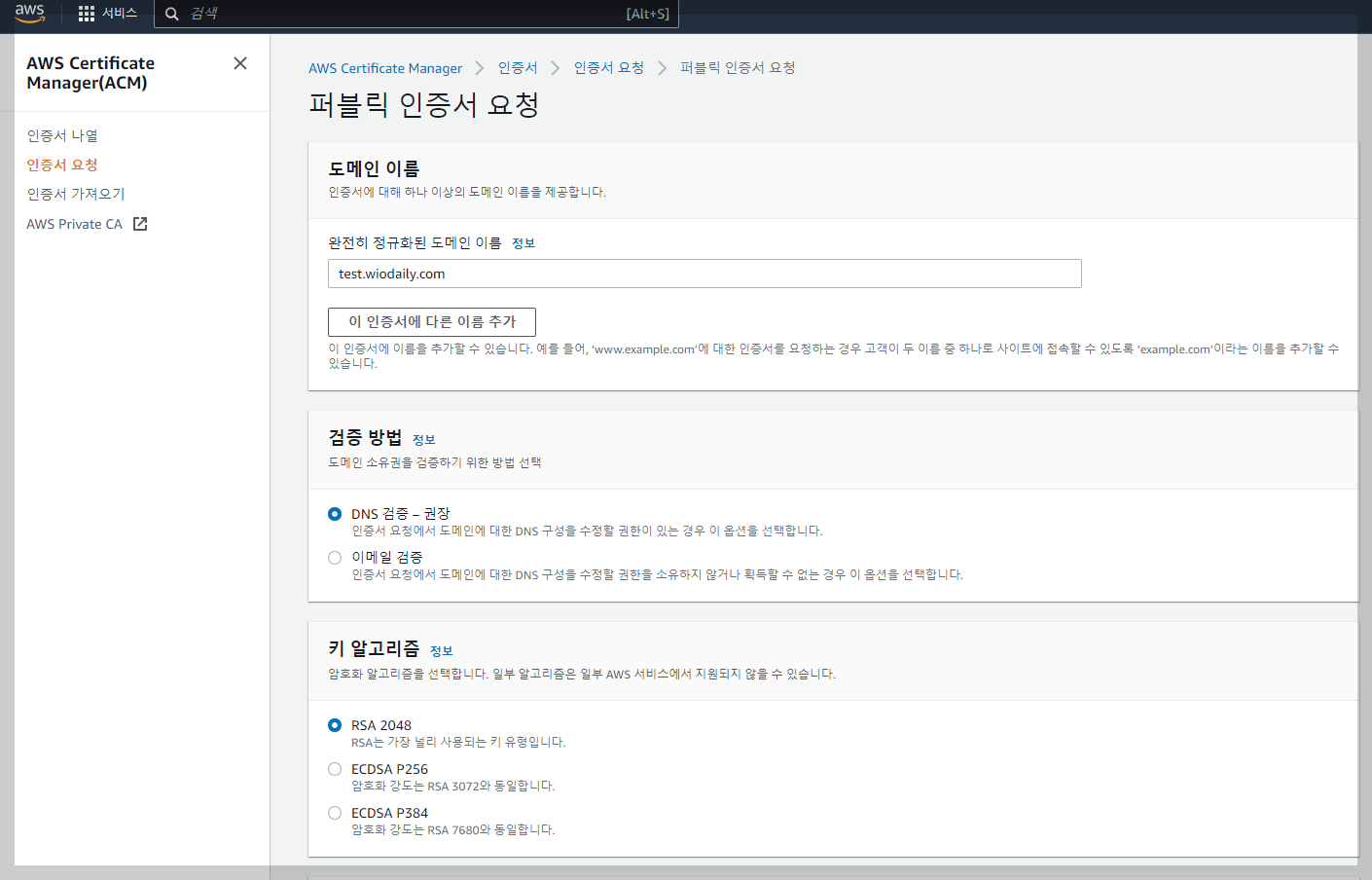Click text '도메인 소유권을 검증하기 위한 방법 선택'

pos(435,463)
